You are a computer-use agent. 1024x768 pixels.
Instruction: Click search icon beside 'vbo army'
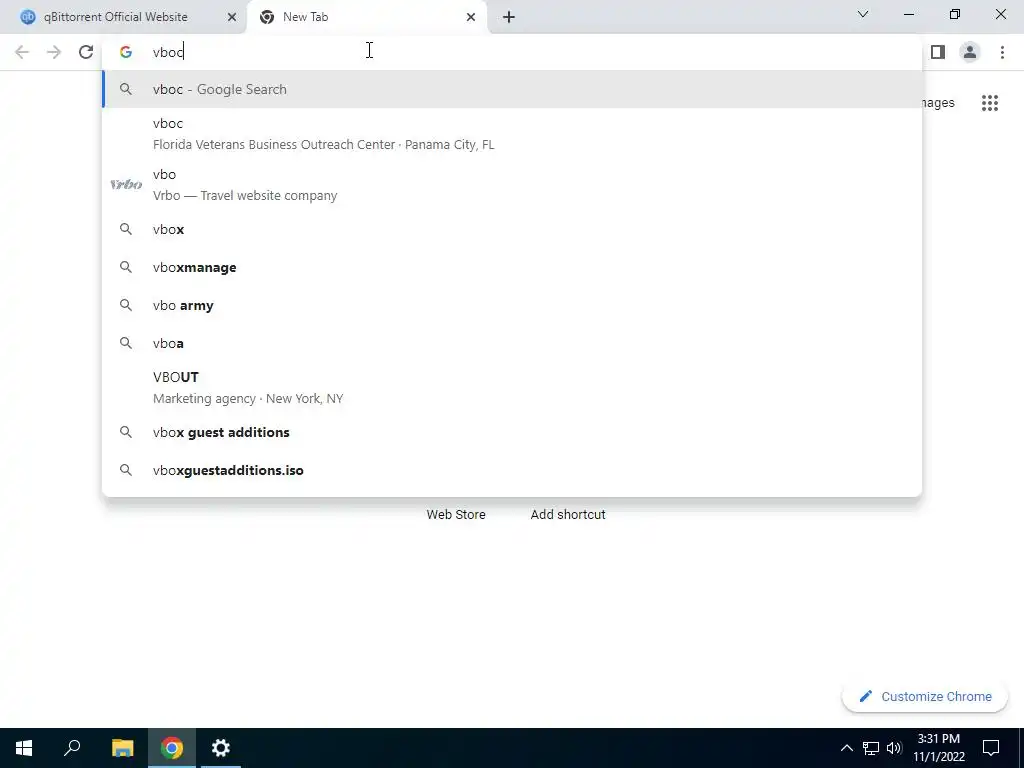coord(126,305)
